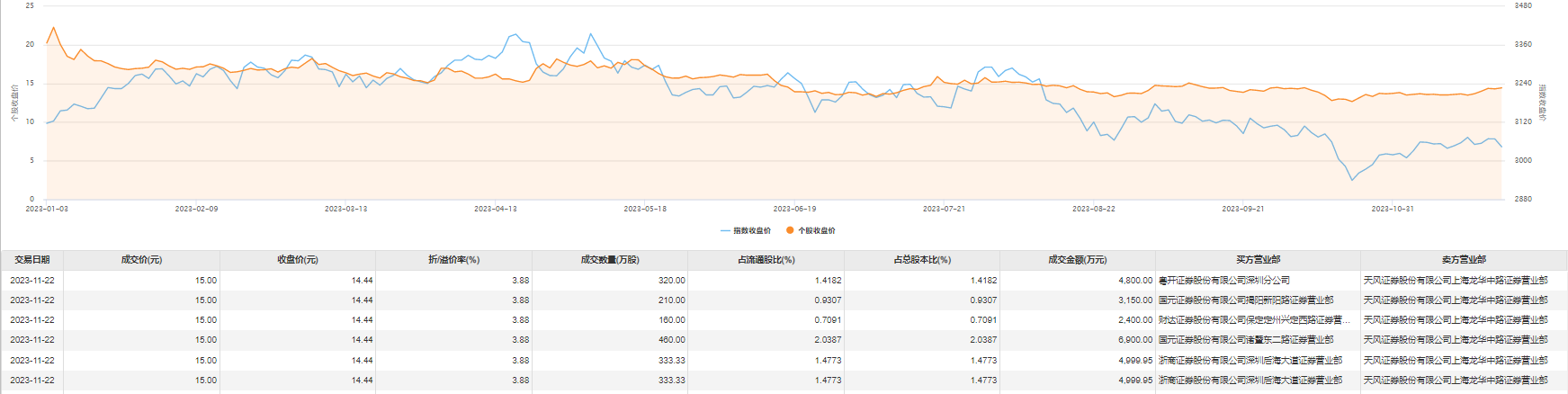This screenshot has height=394, width=1568.
Task: Click the 成交金额(万元) column header
Action: point(1077,260)
